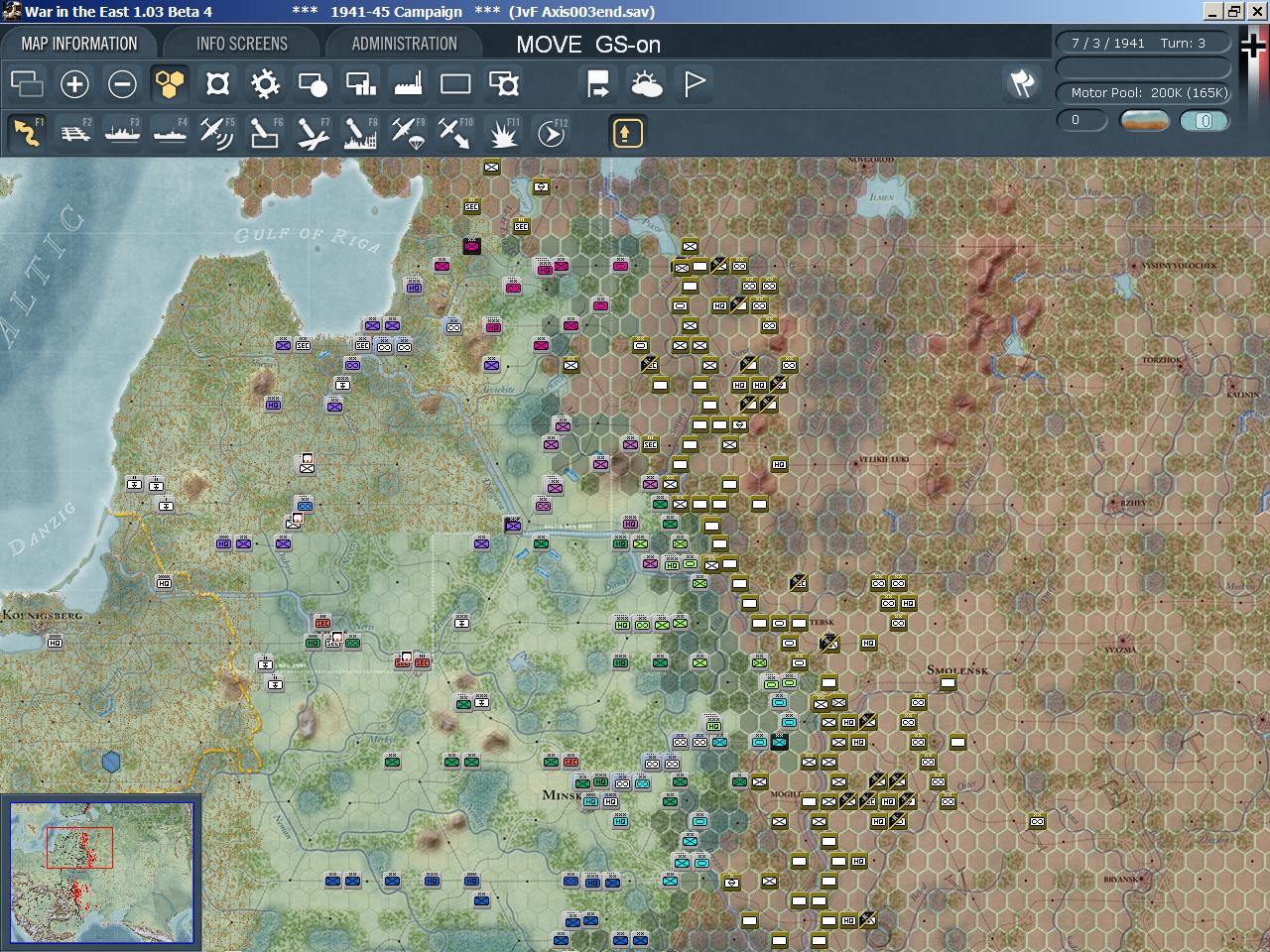
Task: Click the Gulf of Riga label
Action: pyautogui.click(x=307, y=238)
